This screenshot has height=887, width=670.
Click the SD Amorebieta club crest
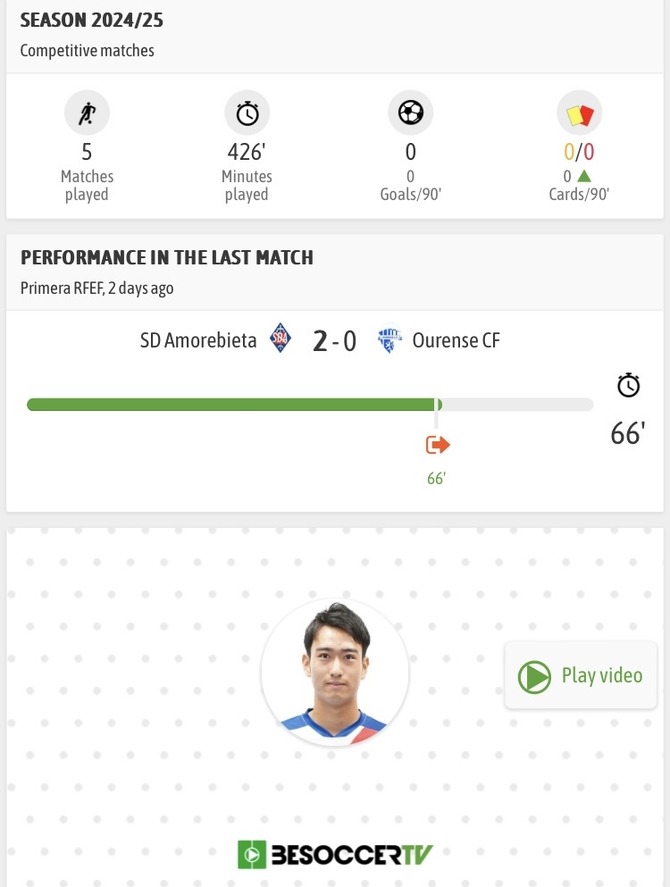coord(280,338)
